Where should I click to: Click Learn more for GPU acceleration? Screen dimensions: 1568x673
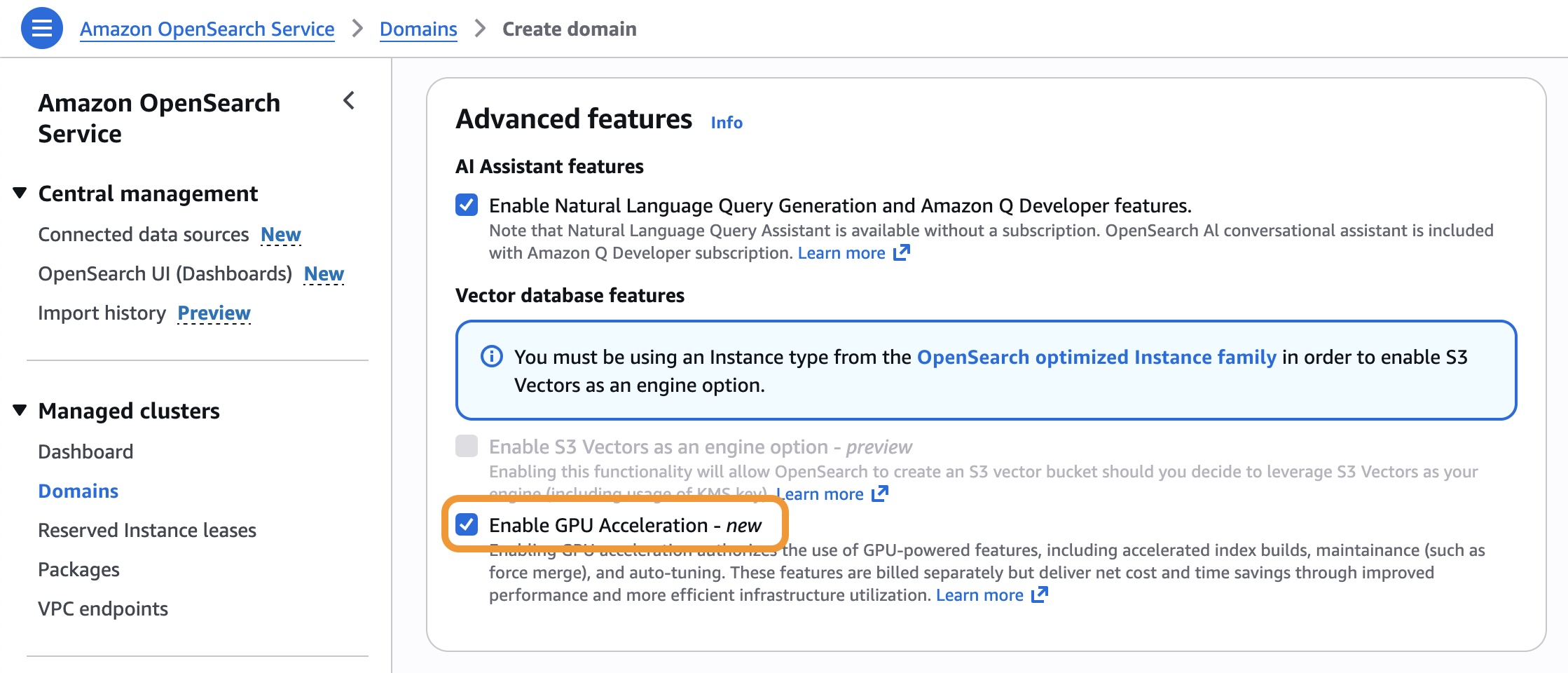[979, 594]
